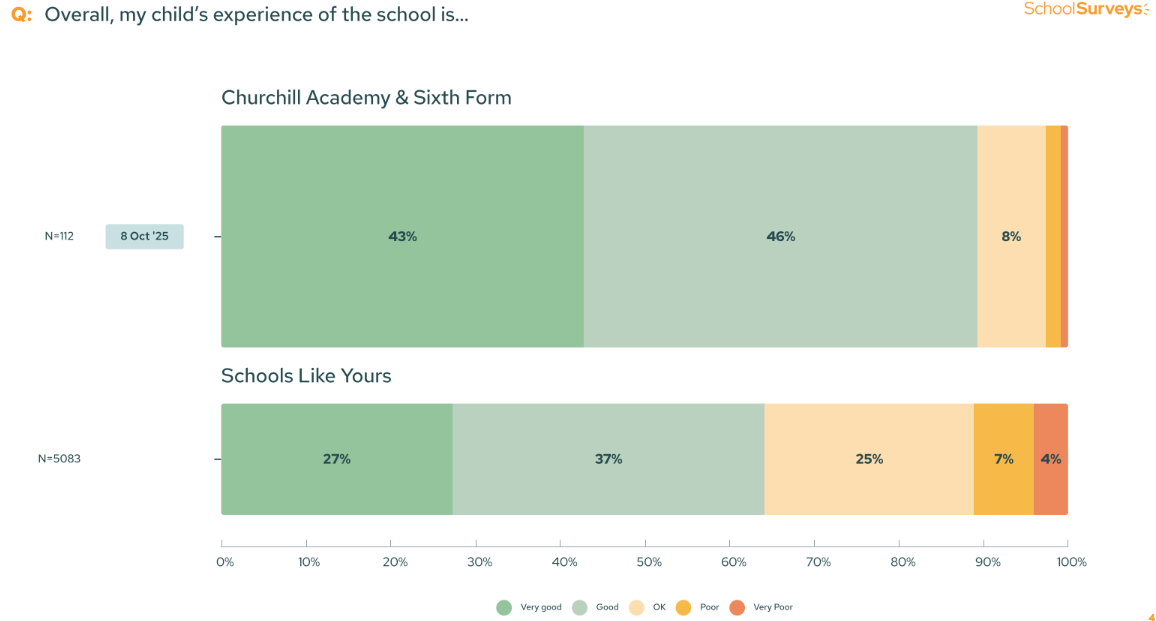Click the orange Q: question icon
1156x621 pixels.
click(x=21, y=15)
